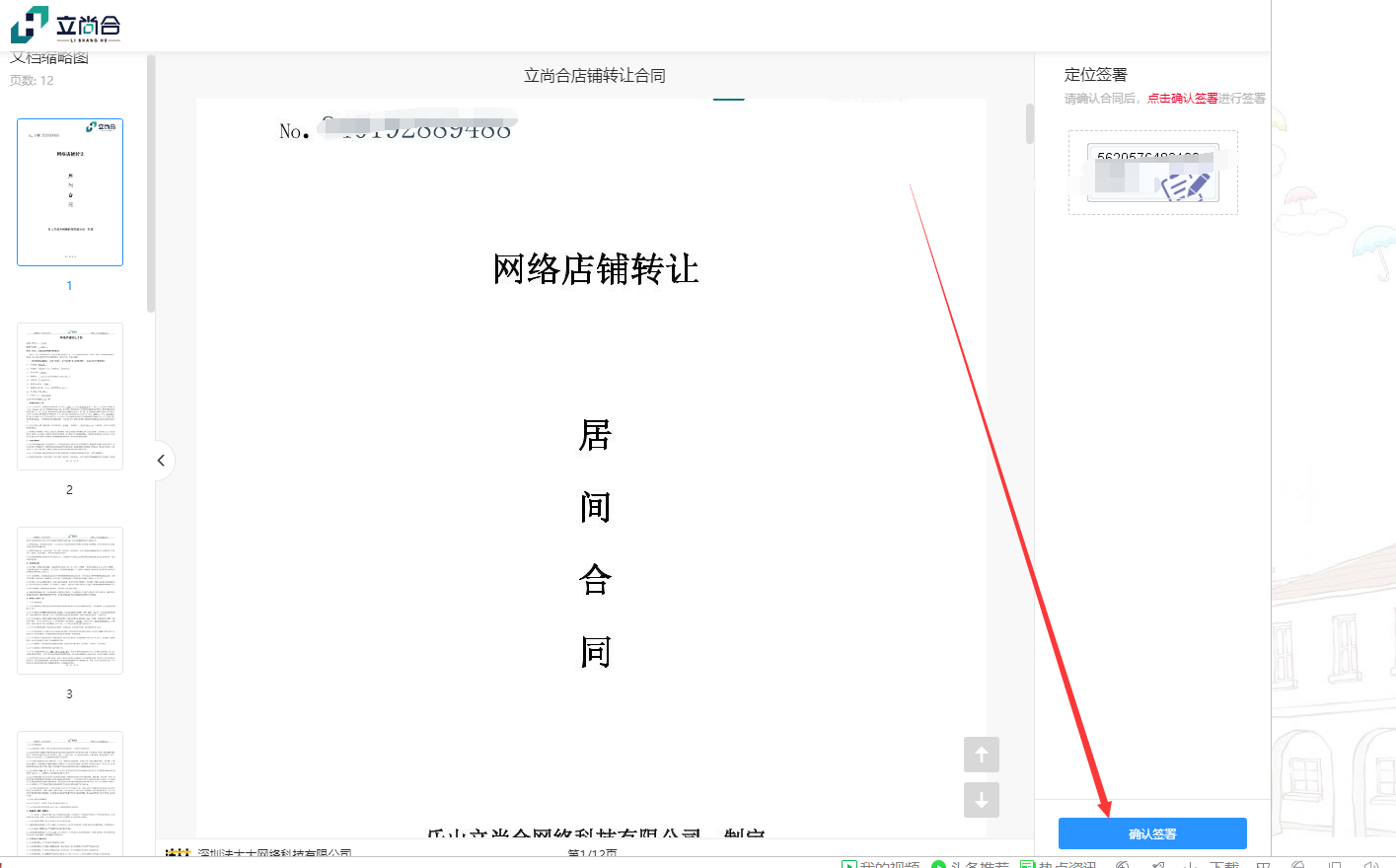Open the fourth page thumbnail
The height and width of the screenshot is (868, 1396).
pos(70,792)
